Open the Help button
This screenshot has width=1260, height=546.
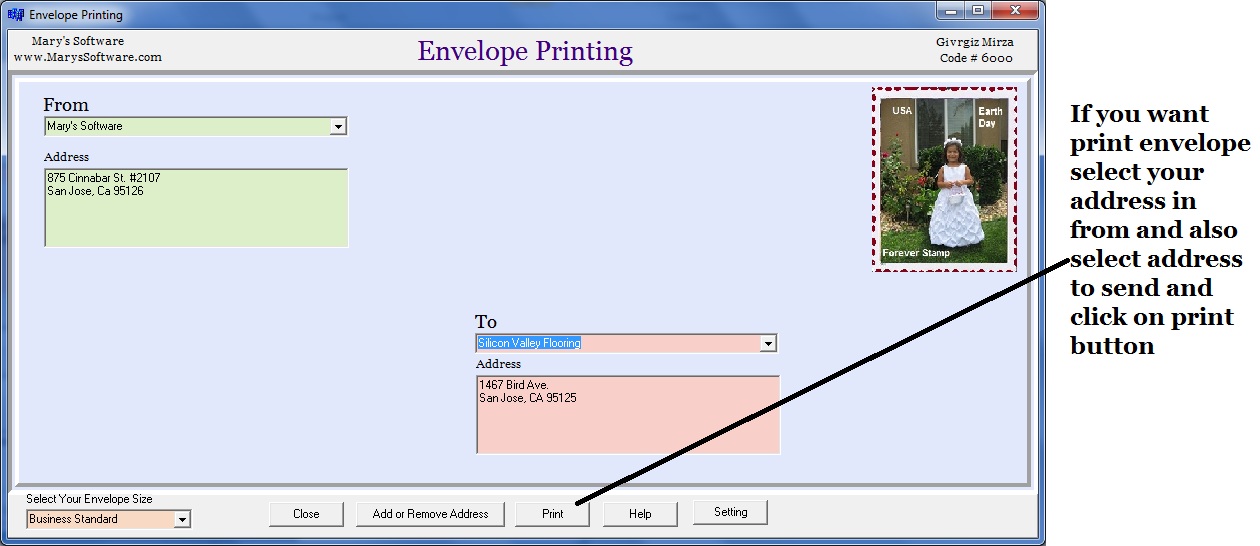640,514
